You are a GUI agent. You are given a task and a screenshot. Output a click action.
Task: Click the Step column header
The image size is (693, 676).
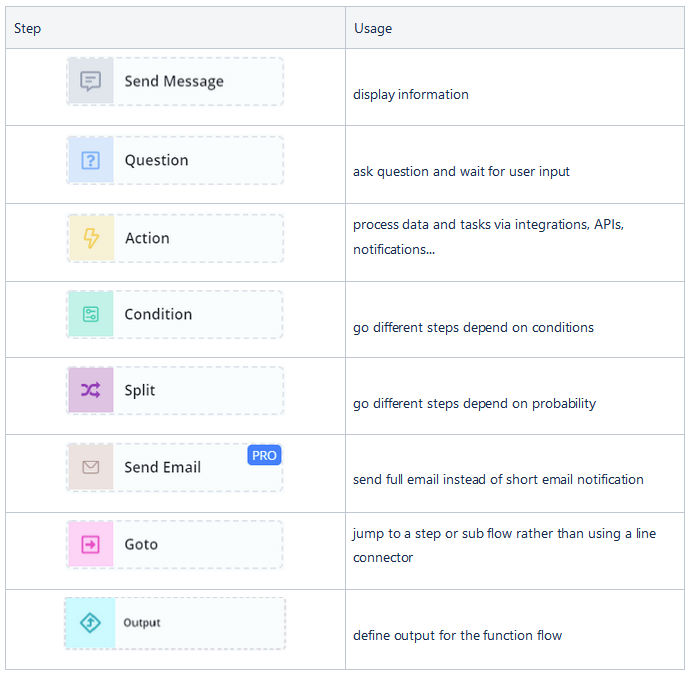click(27, 28)
